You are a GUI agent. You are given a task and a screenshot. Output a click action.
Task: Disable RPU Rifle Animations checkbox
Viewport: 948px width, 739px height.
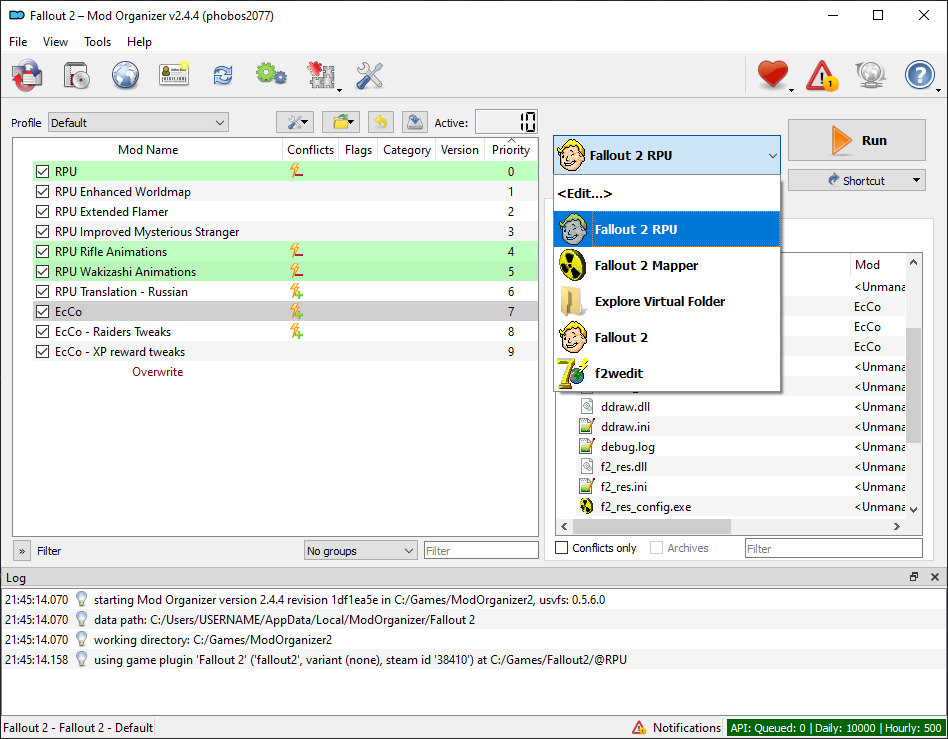pos(42,251)
